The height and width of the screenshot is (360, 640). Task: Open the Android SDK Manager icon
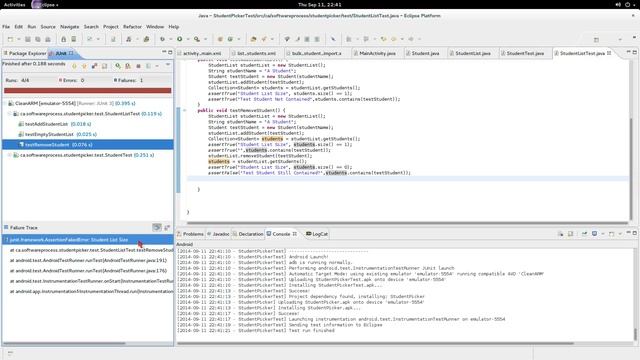63,39
